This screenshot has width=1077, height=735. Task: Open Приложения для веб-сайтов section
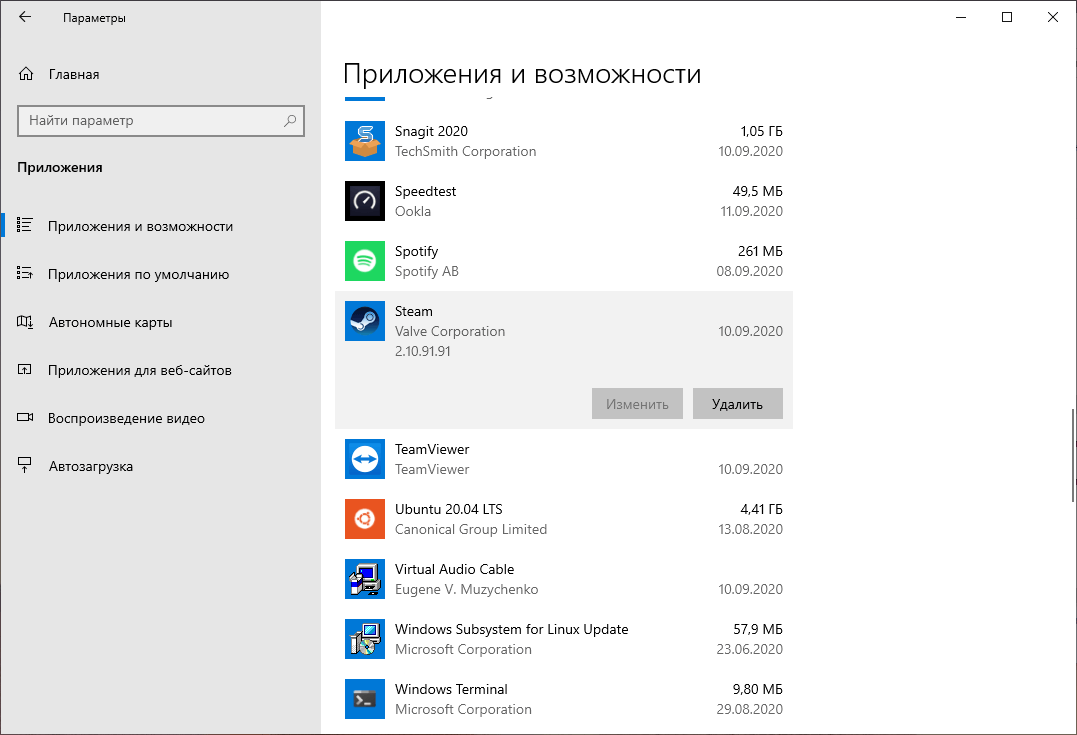point(161,370)
